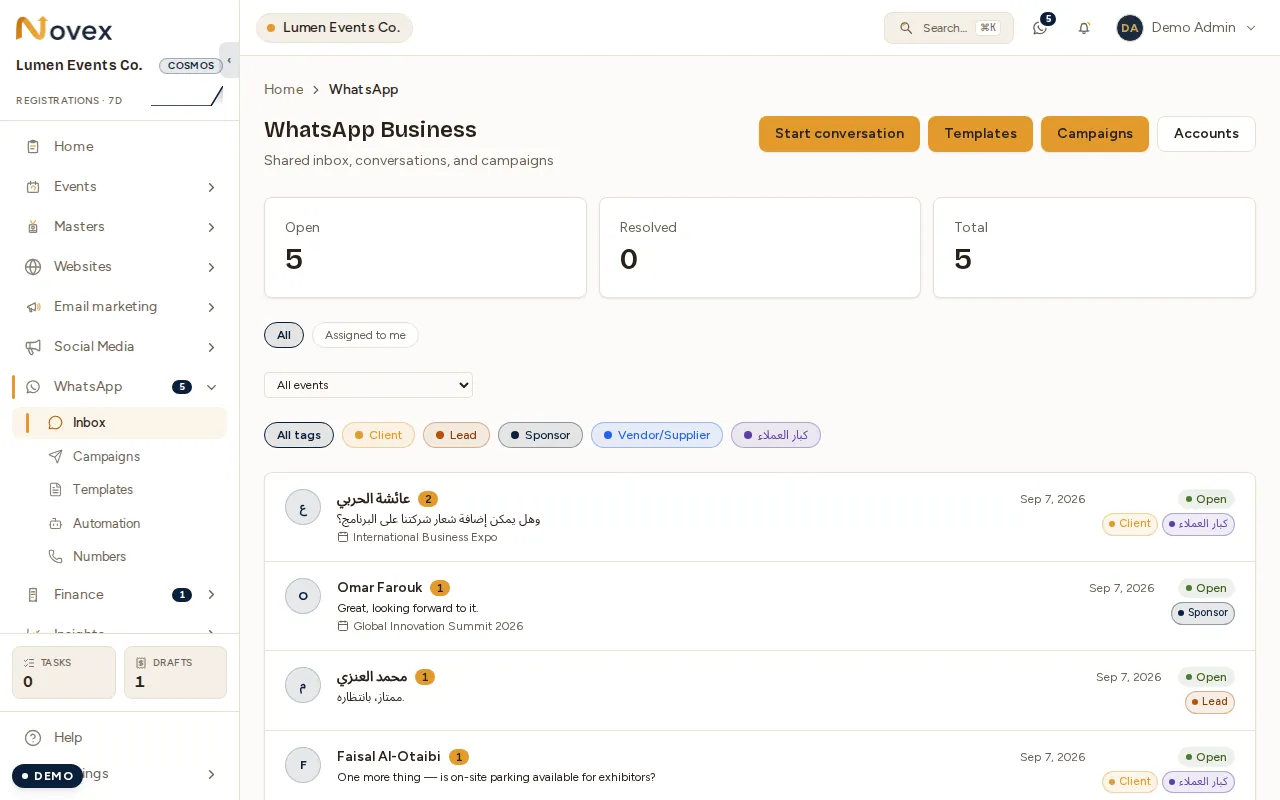Click the Novex logo
This screenshot has width=1280, height=800.
(x=64, y=29)
